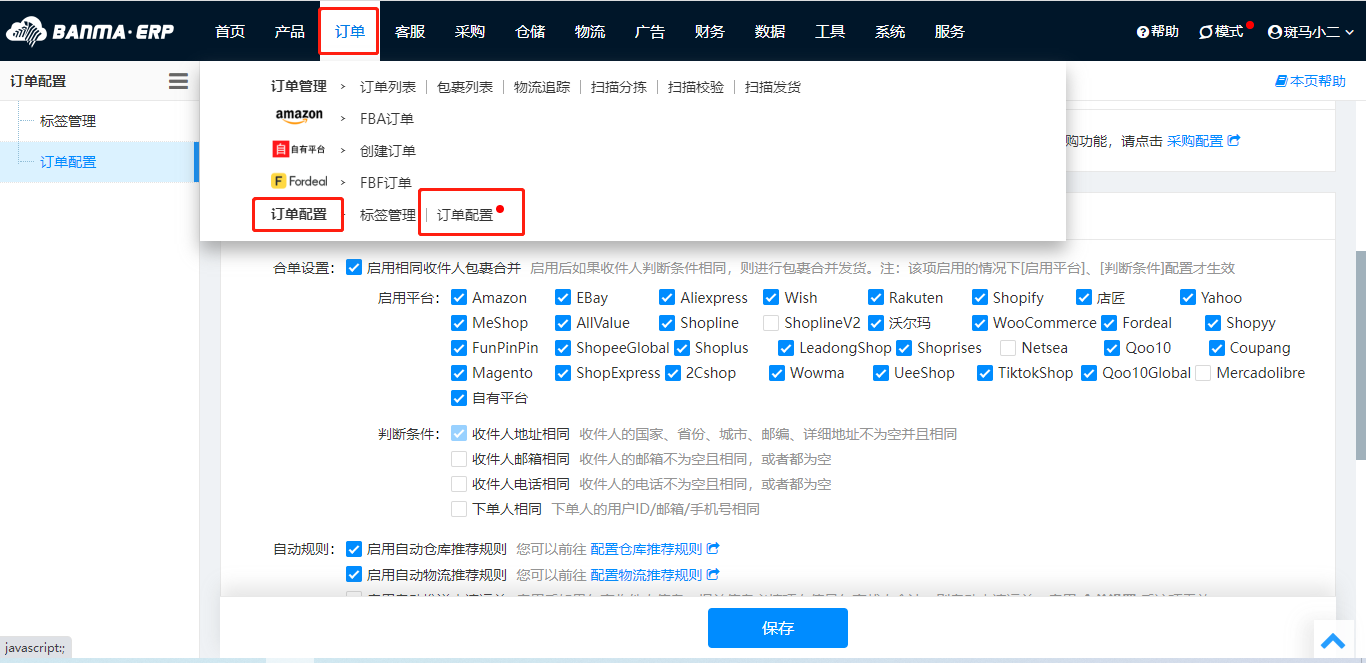The width and height of the screenshot is (1366, 663).
Task: Open the 财务 top menu
Action: [710, 31]
